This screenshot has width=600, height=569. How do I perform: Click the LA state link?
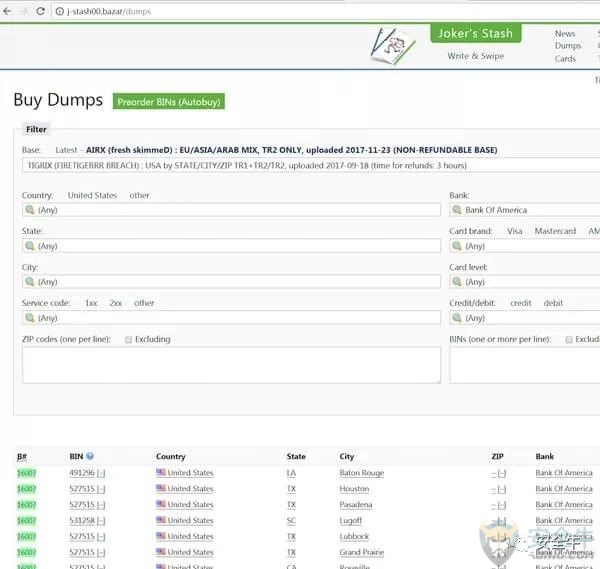click(291, 473)
